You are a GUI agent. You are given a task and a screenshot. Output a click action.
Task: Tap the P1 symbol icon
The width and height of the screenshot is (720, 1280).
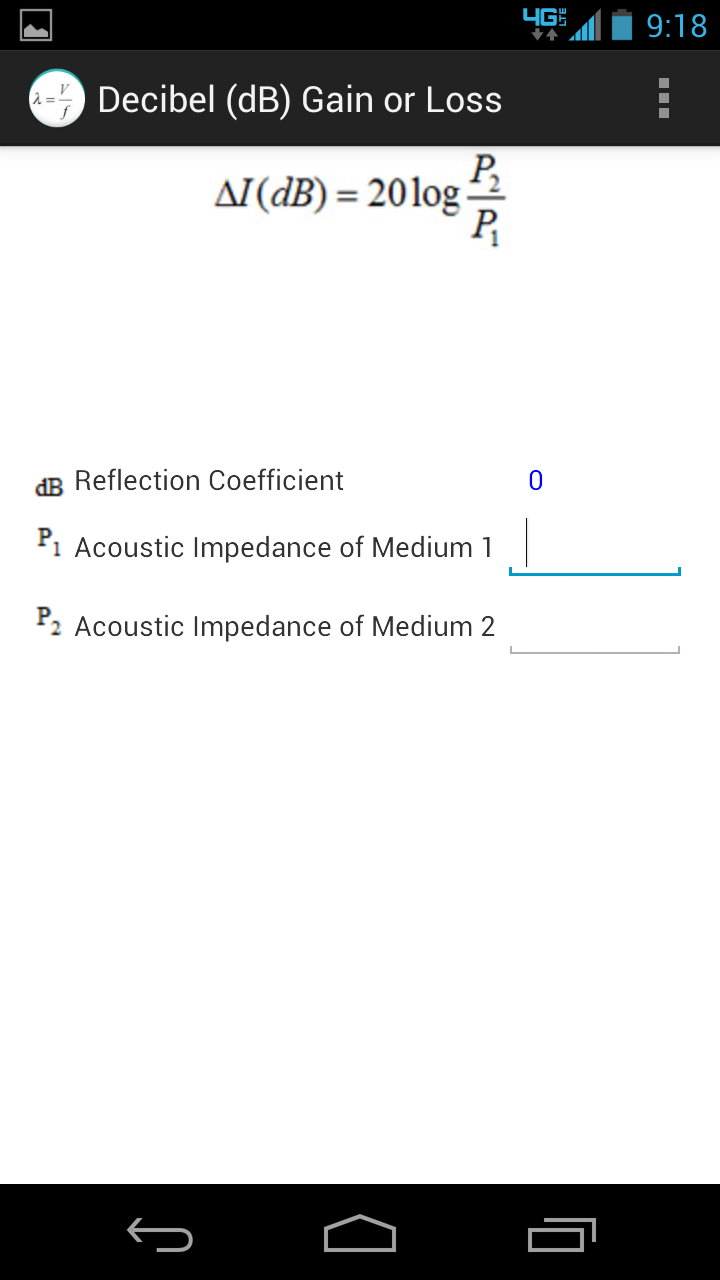click(49, 540)
